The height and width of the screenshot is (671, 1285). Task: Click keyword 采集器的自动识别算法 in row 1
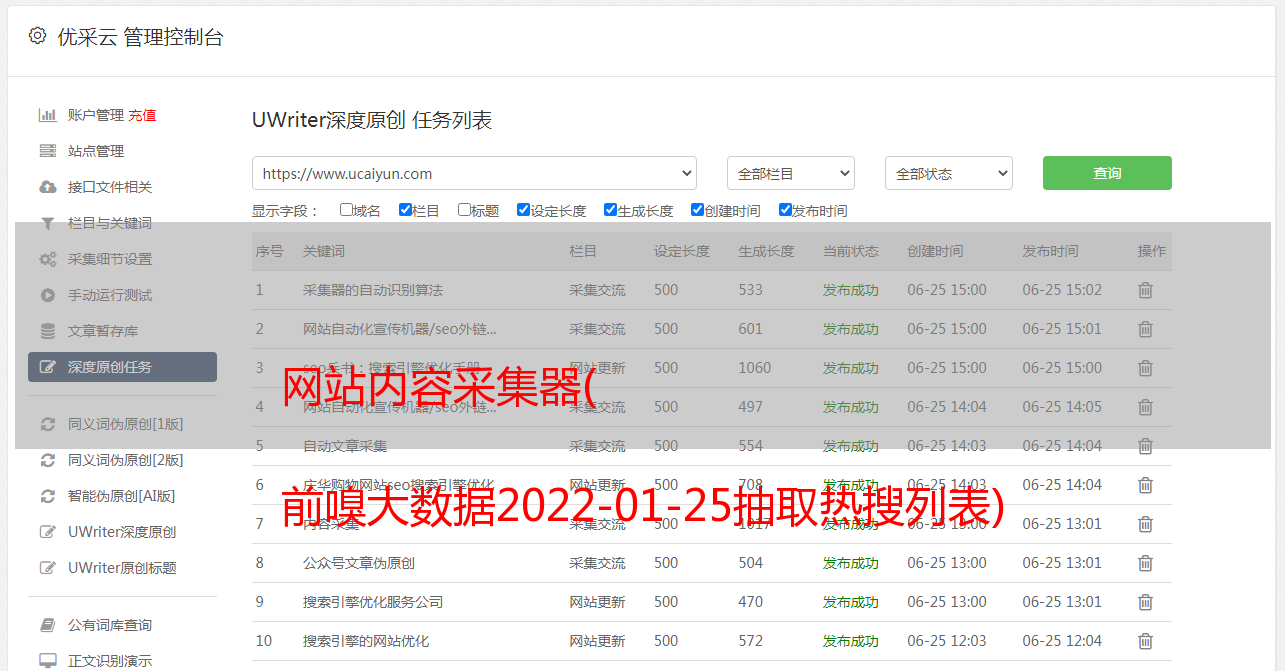(373, 290)
